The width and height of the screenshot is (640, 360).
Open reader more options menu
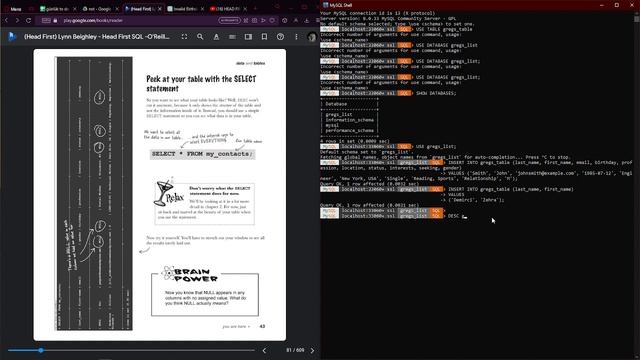pos(296,37)
